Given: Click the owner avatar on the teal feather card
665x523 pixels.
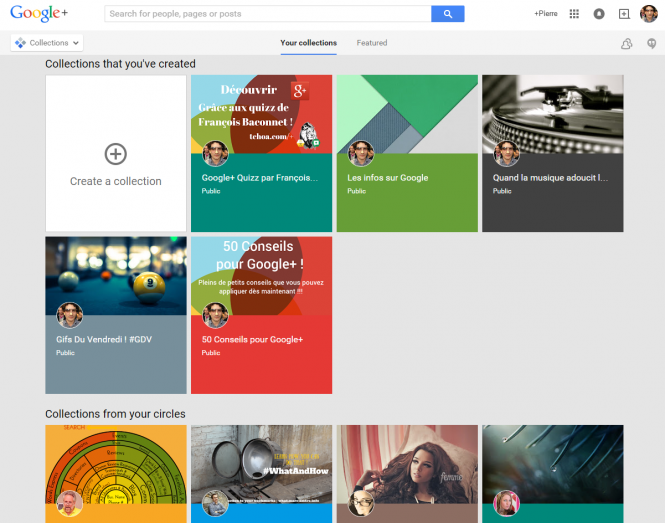Looking at the screenshot, I should tap(506, 503).
